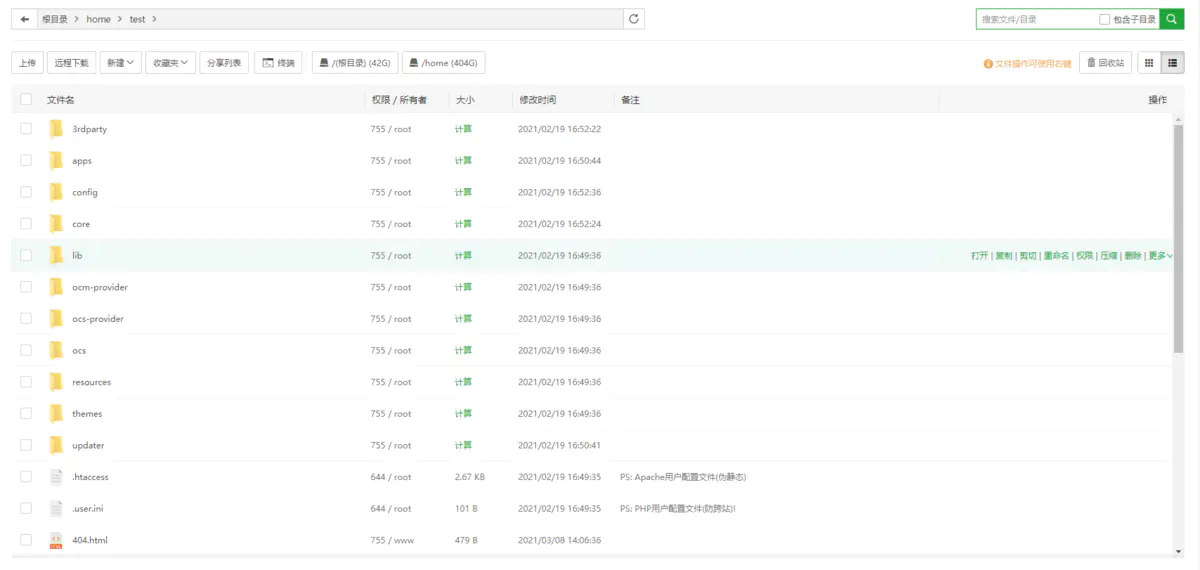Open the 终端 terminal
Screen dimensions: 1200x570
(278, 63)
